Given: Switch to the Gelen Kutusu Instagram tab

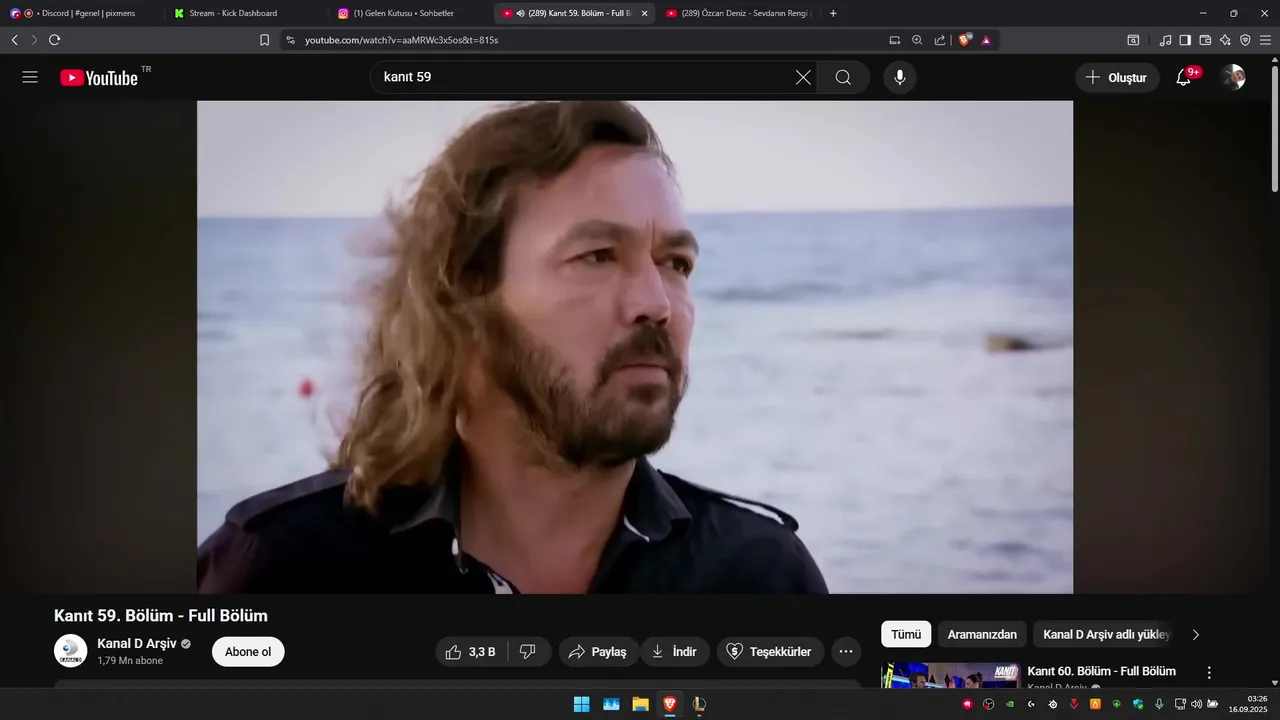Looking at the screenshot, I should pyautogui.click(x=409, y=13).
